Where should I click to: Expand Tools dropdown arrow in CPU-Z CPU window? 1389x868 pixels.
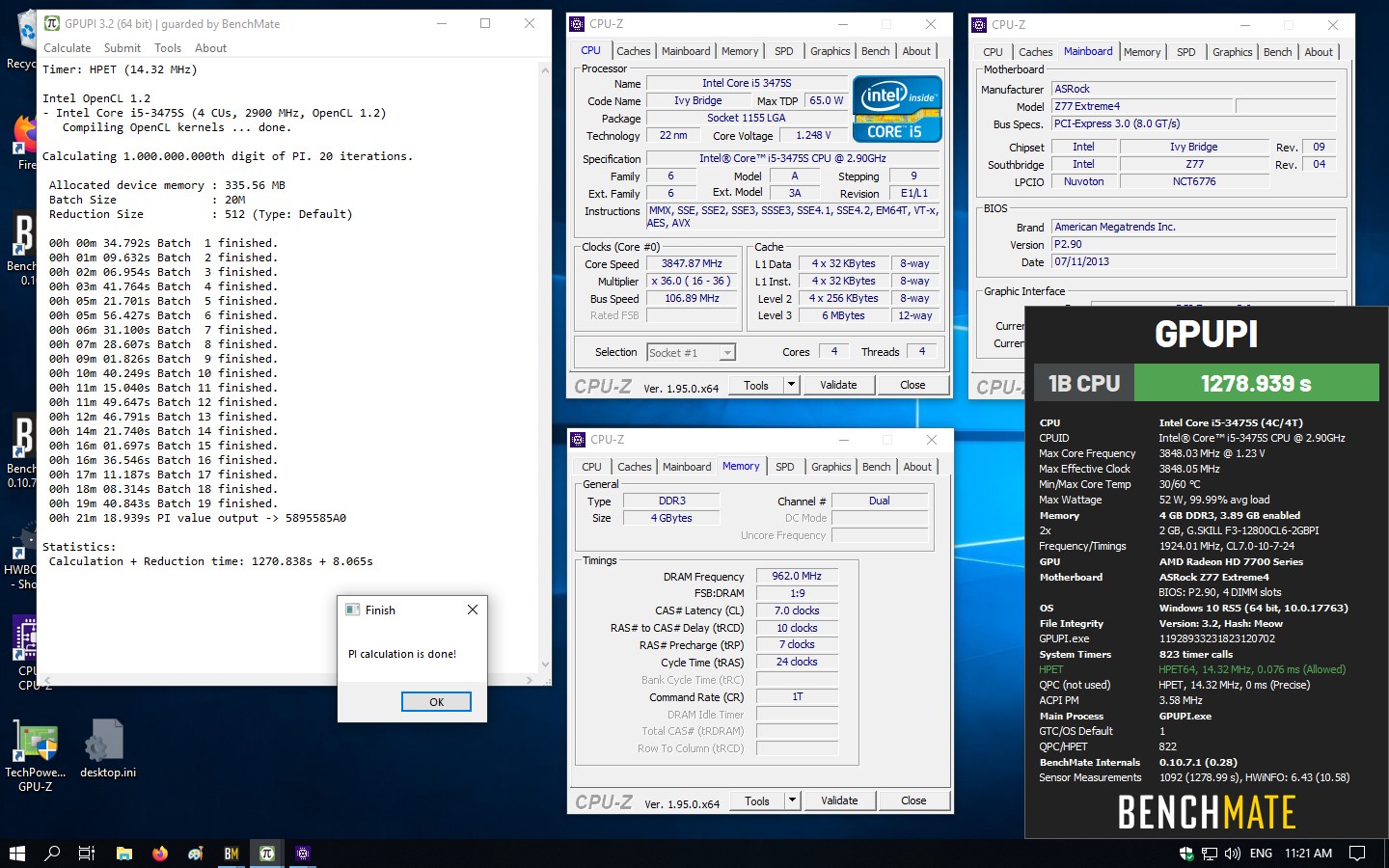791,385
